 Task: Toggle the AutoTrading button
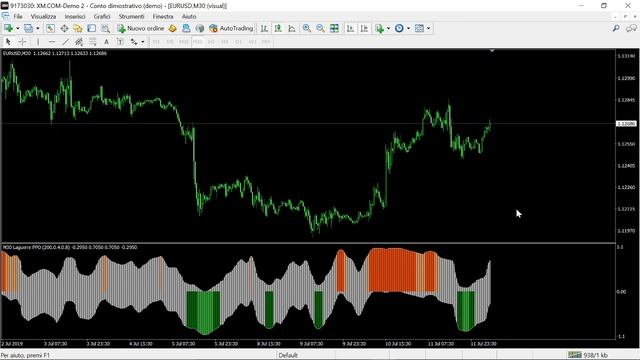pos(231,28)
